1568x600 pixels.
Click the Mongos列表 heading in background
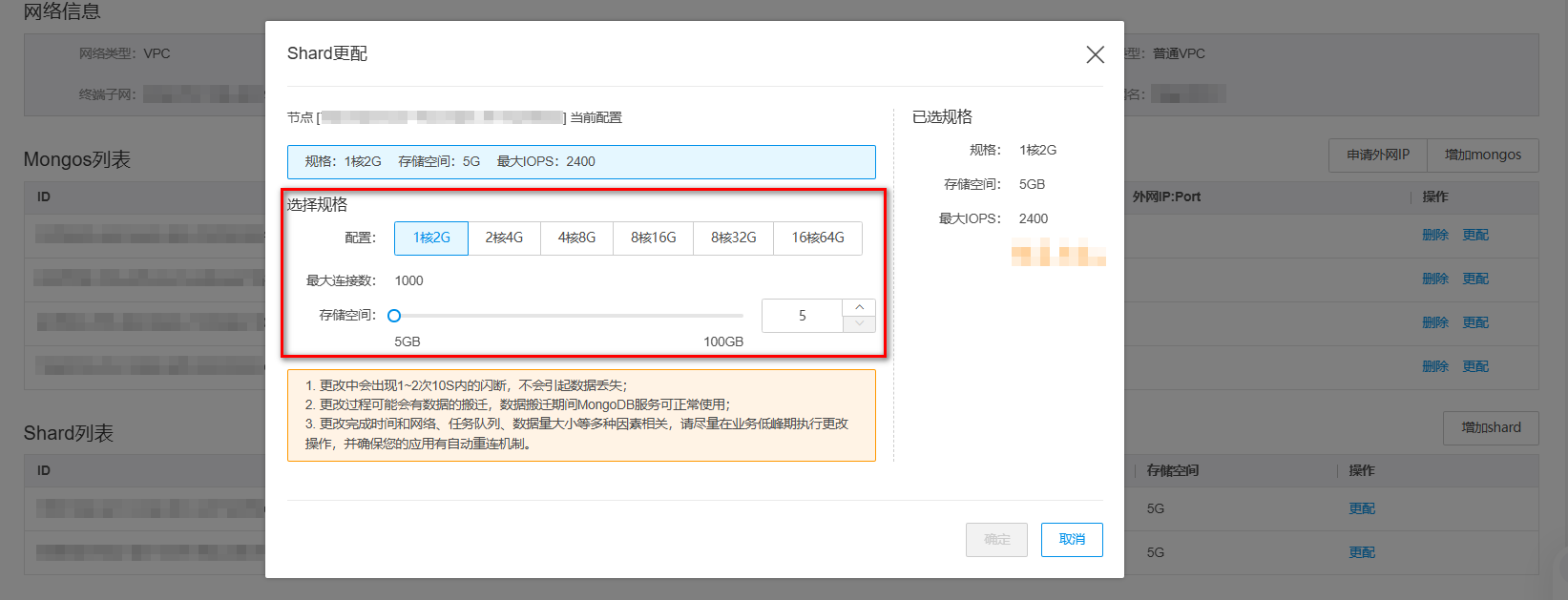pyautogui.click(x=77, y=159)
